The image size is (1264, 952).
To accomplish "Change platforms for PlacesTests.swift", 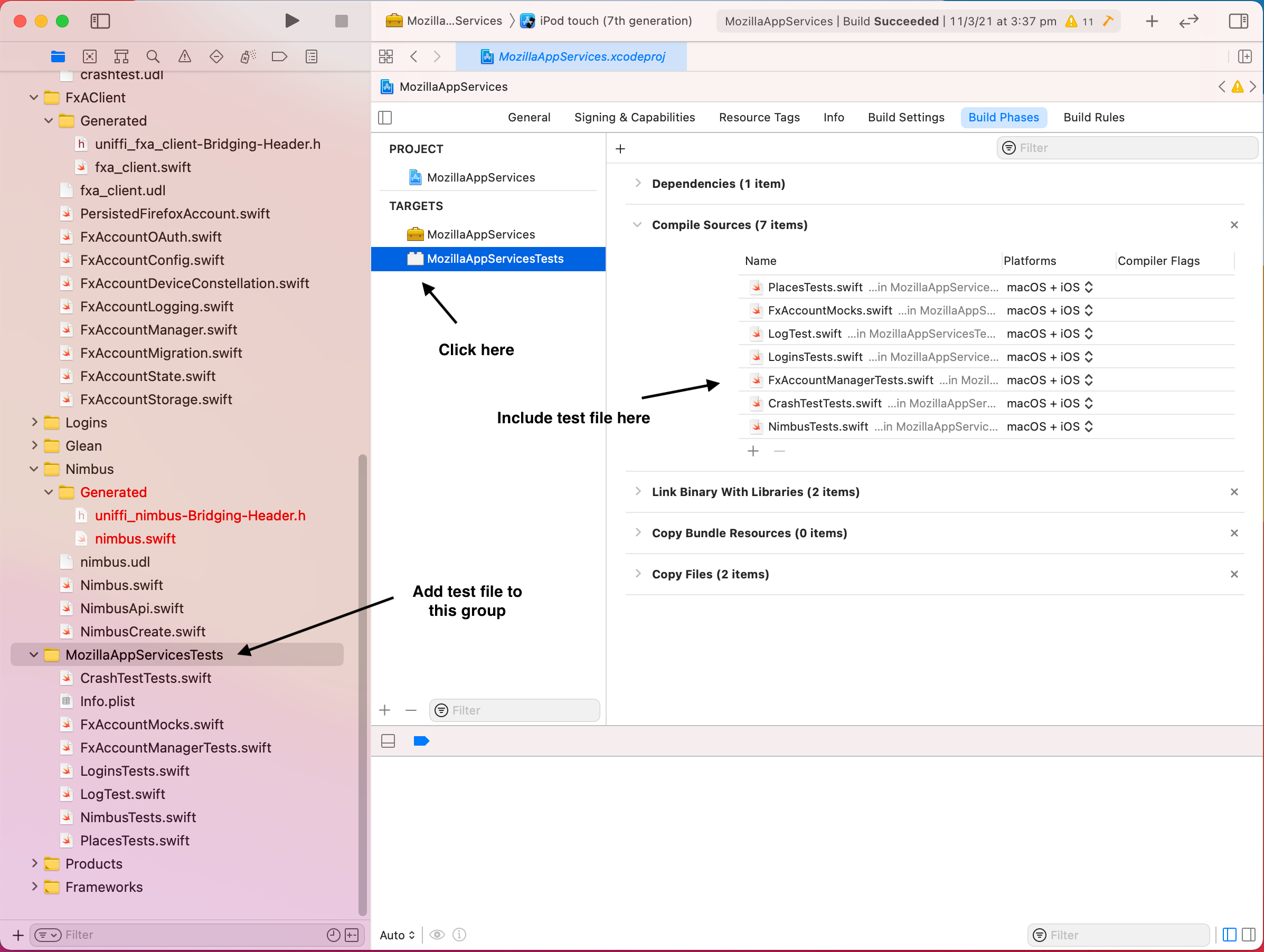I will click(x=1049, y=287).
